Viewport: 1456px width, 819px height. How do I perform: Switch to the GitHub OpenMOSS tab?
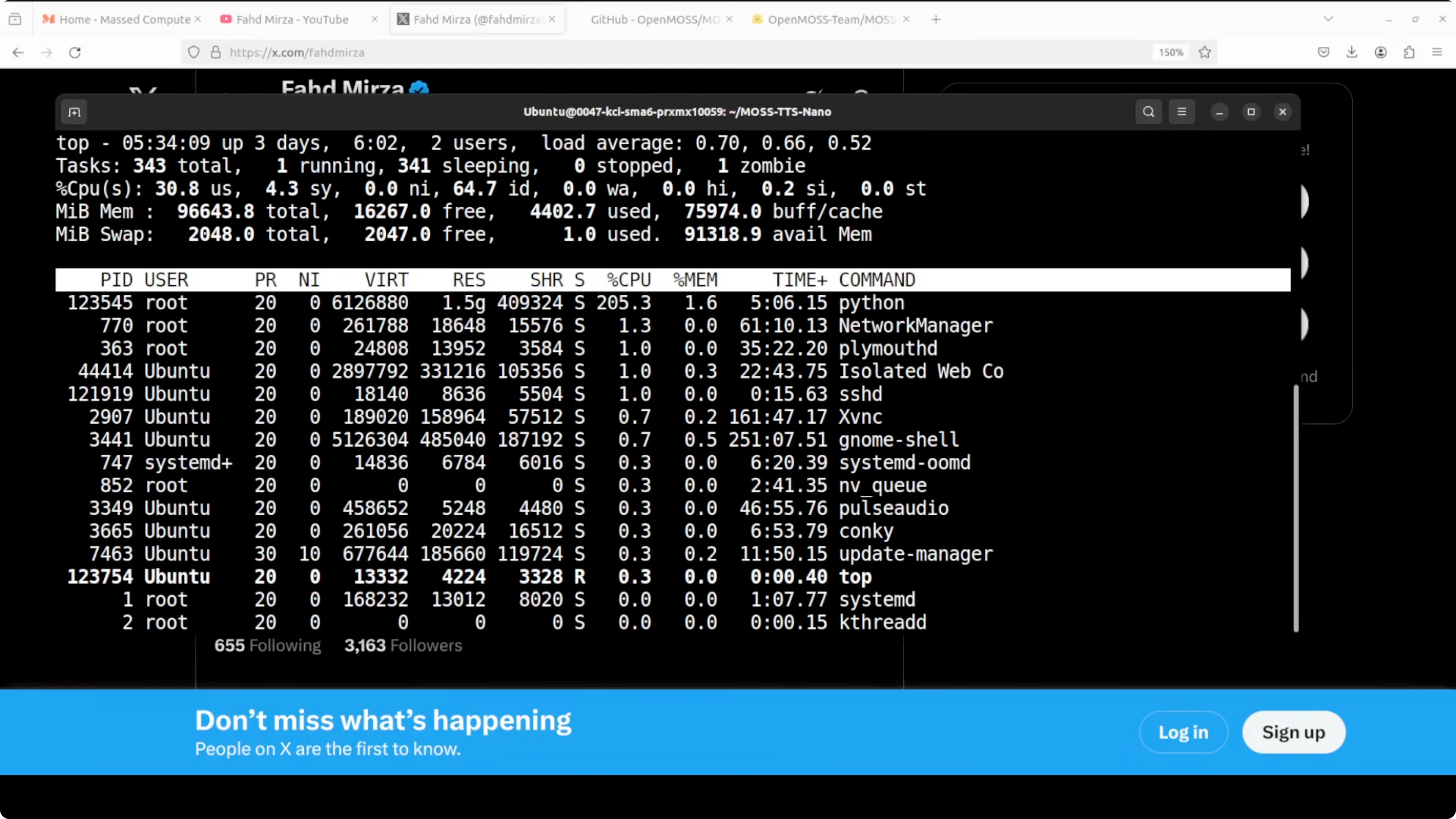pyautogui.click(x=650, y=19)
